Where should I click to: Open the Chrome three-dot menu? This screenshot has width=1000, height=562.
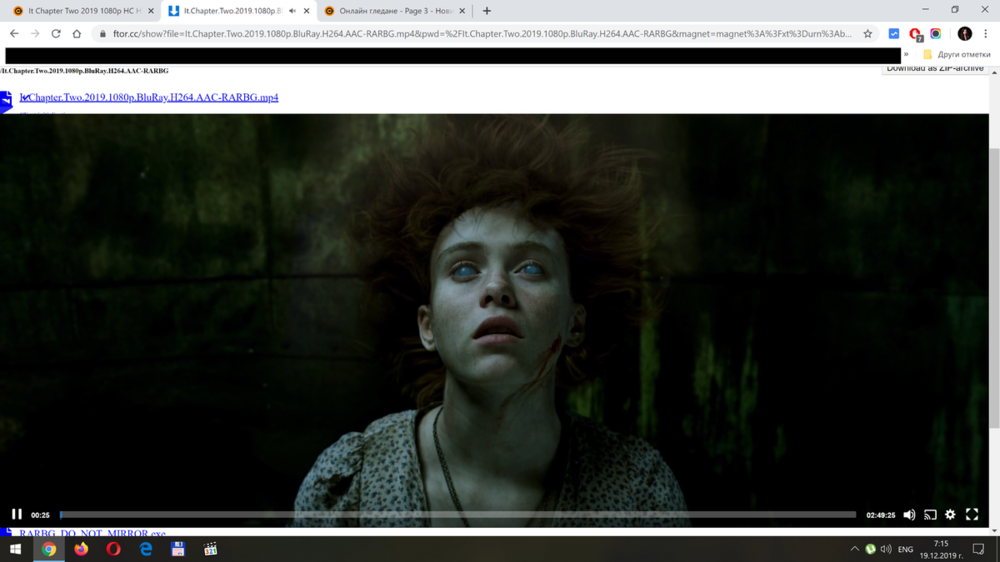coord(985,33)
